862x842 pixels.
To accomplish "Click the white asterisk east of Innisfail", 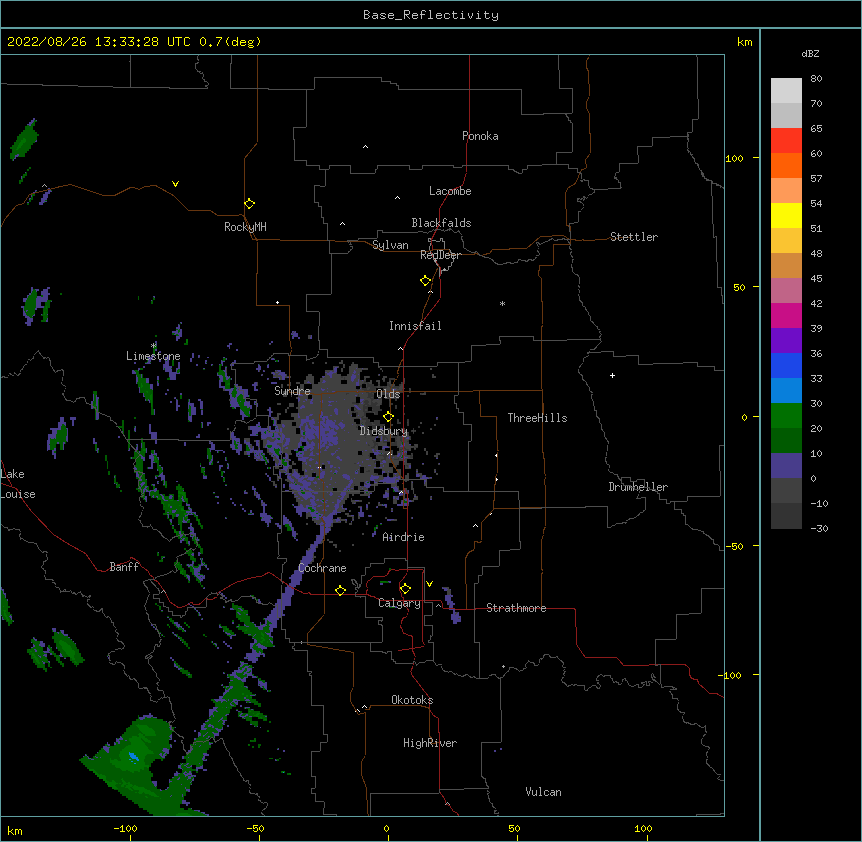I will click(502, 303).
